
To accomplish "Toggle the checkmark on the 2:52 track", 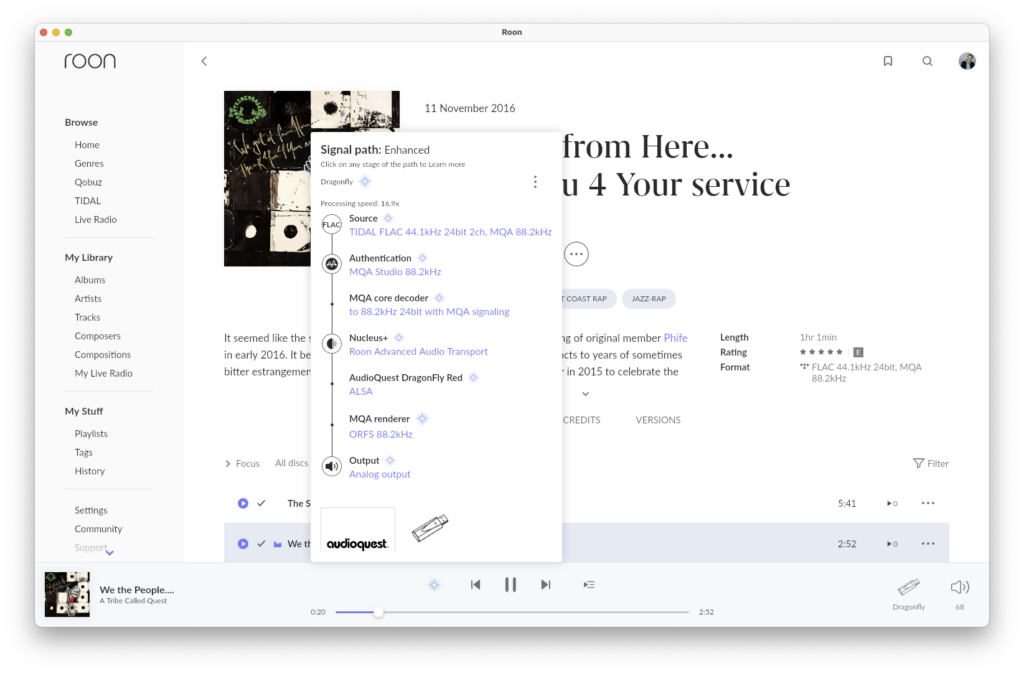I will tap(261, 544).
